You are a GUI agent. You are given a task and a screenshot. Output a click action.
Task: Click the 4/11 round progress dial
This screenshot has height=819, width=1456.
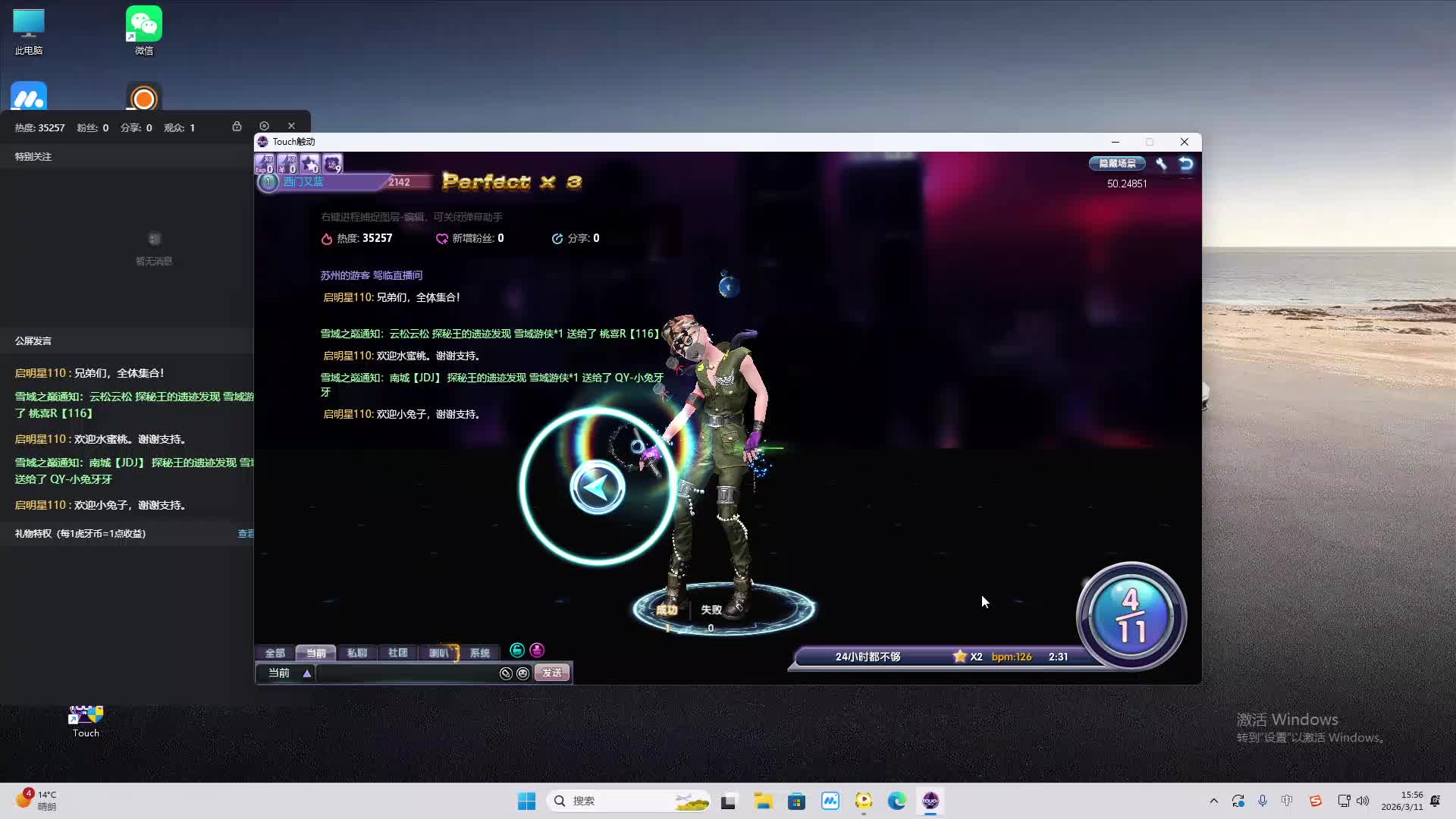[x=1131, y=616]
